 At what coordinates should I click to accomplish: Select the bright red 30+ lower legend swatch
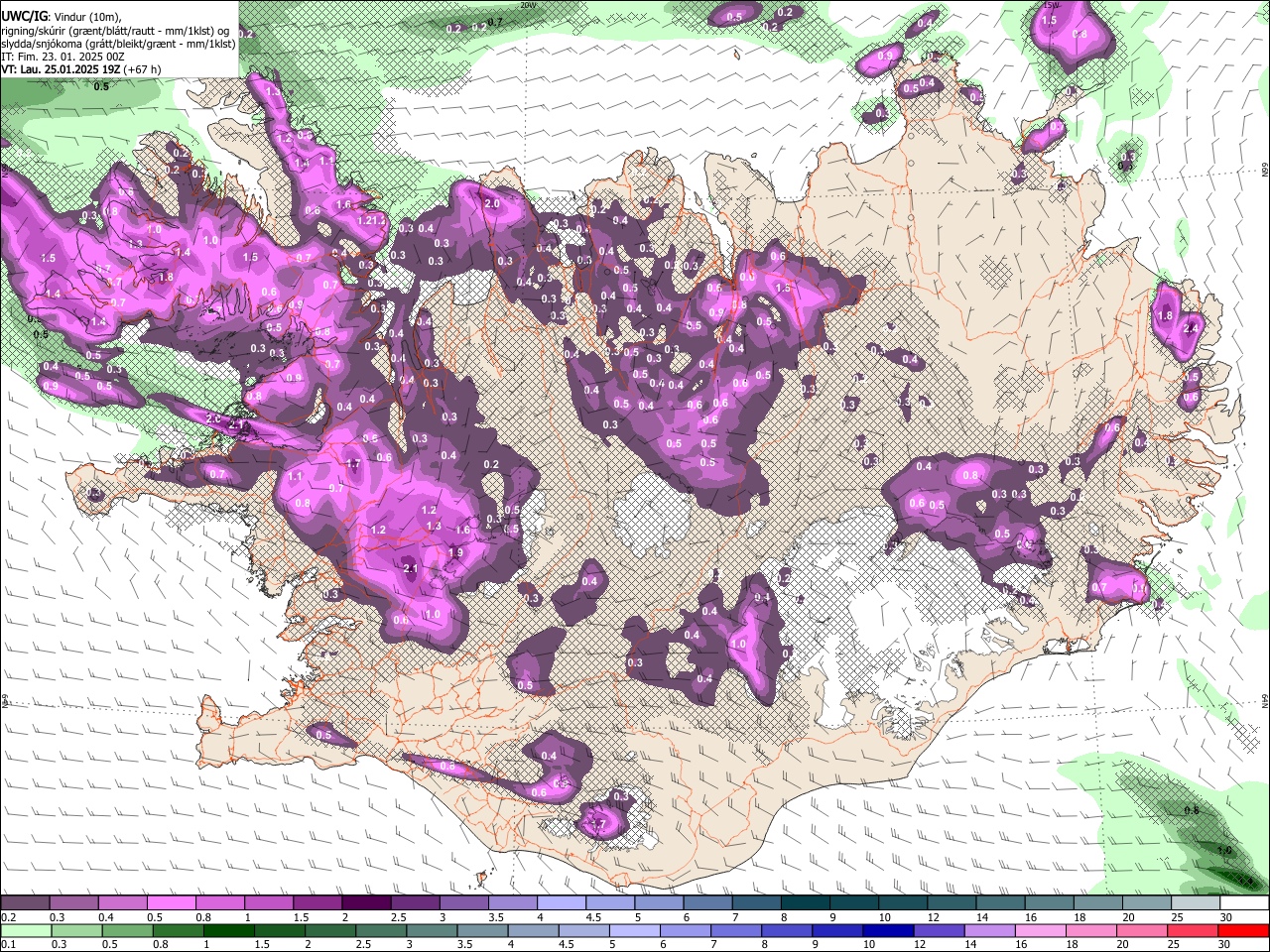pyautogui.click(x=1245, y=930)
